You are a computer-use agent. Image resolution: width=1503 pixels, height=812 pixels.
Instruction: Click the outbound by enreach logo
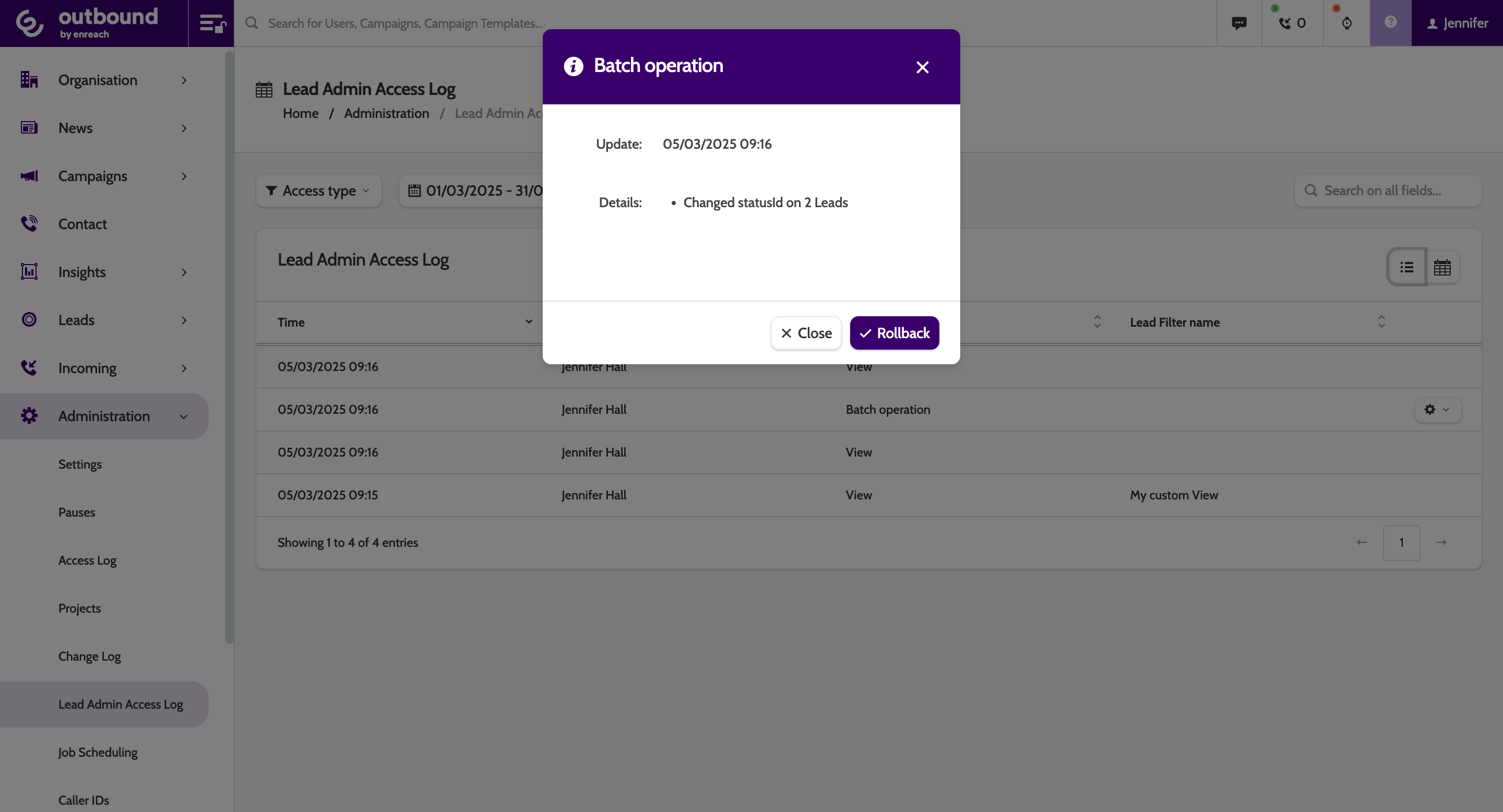[x=88, y=23]
